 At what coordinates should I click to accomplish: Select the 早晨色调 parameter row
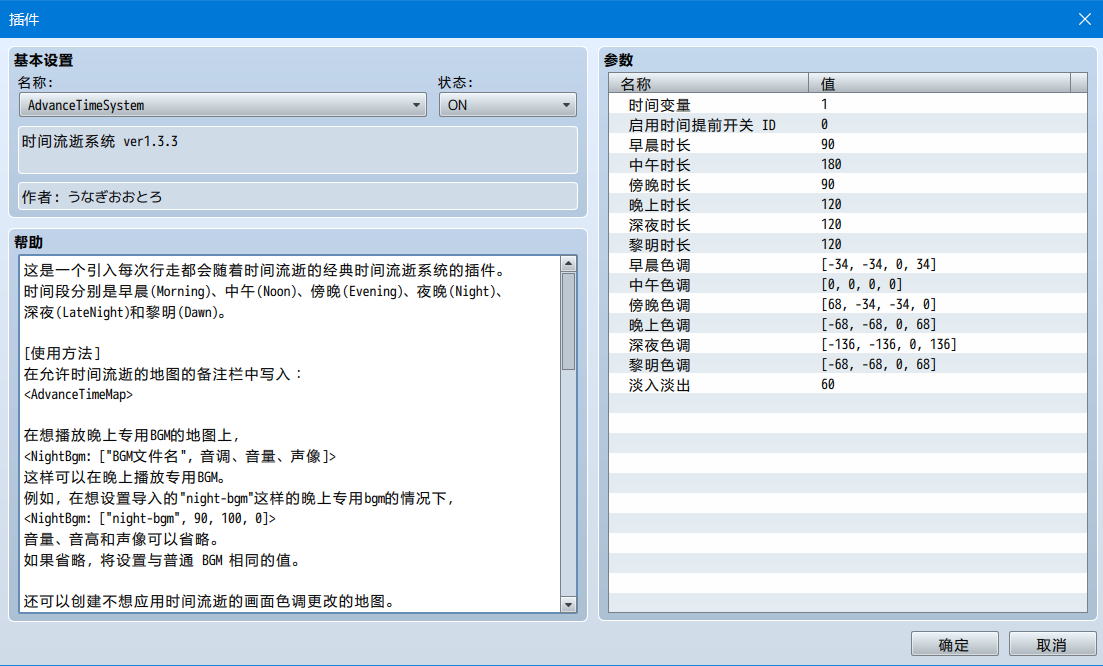(x=848, y=264)
